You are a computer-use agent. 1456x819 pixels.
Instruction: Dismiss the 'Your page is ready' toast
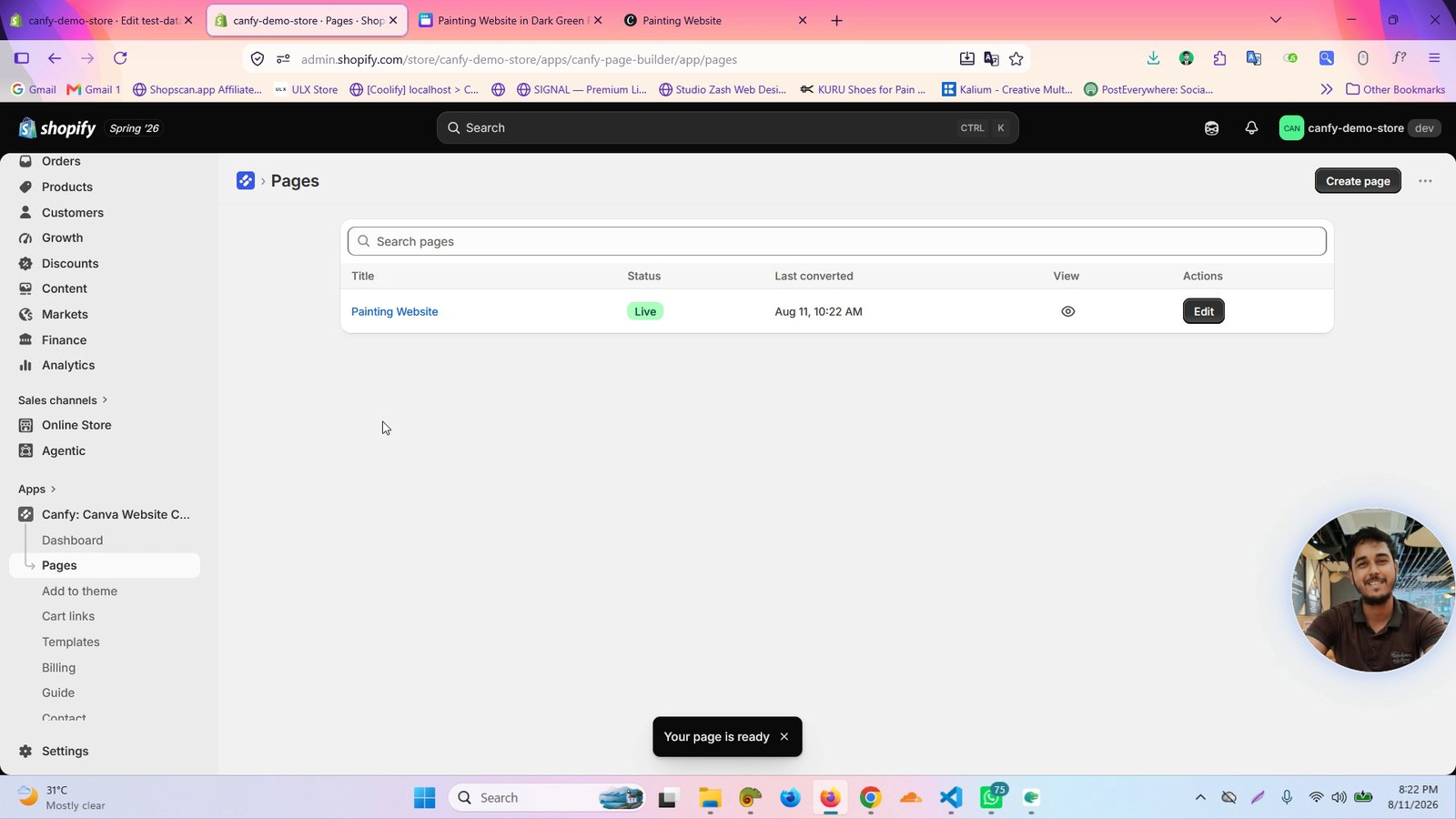coord(784,737)
